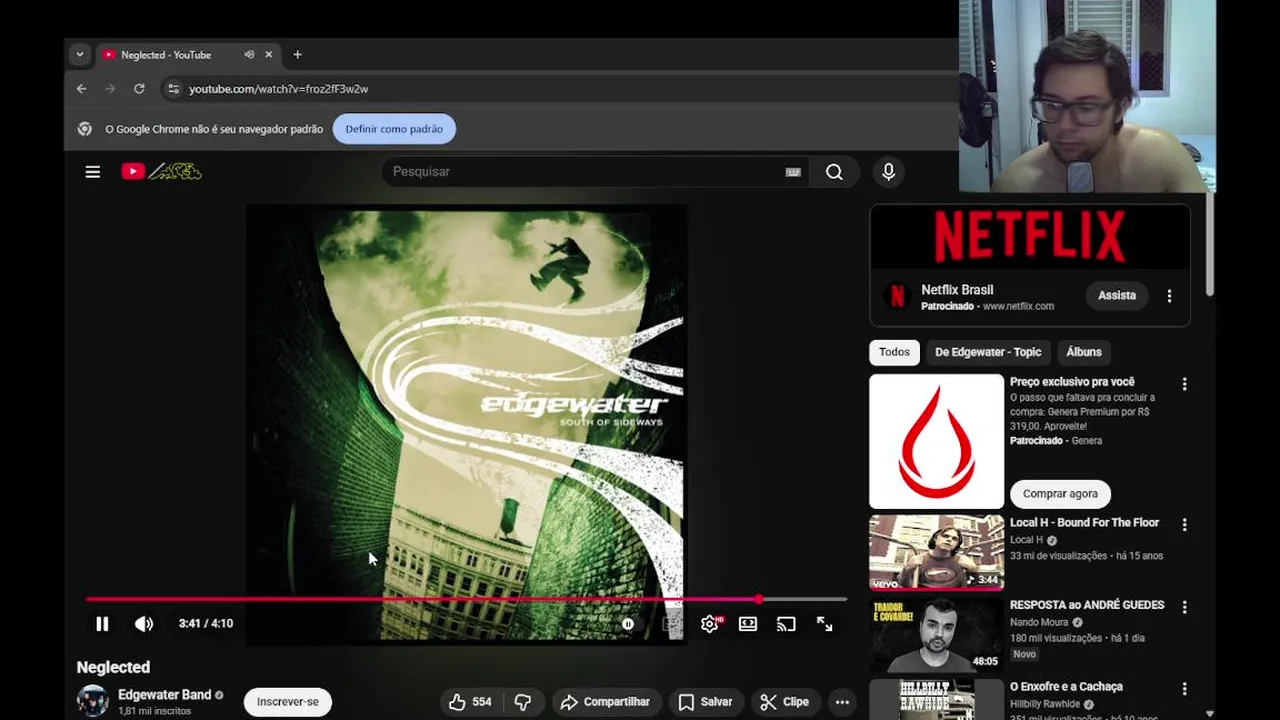Viewport: 1280px width, 720px height.
Task: Open the Genera ad red drop thumbnail
Action: click(x=936, y=442)
